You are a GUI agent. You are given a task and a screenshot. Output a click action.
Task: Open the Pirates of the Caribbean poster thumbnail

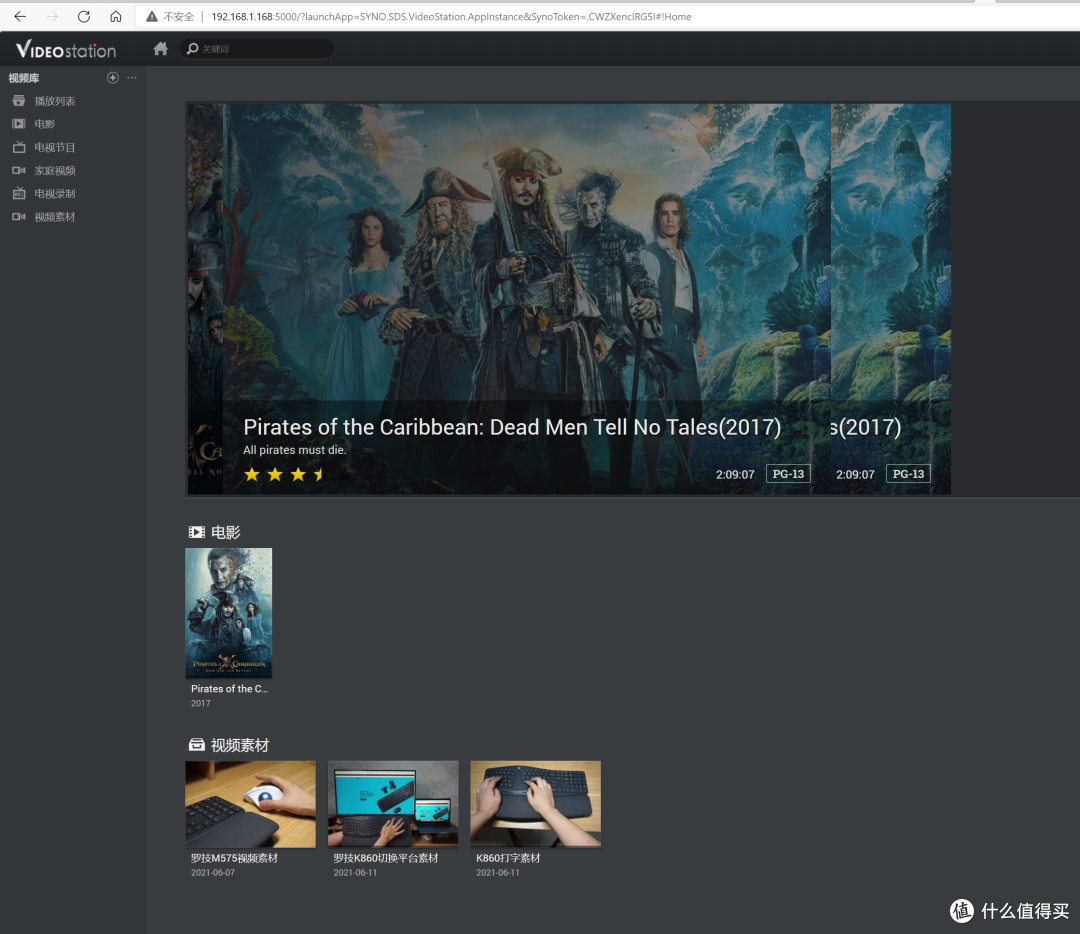click(228, 613)
